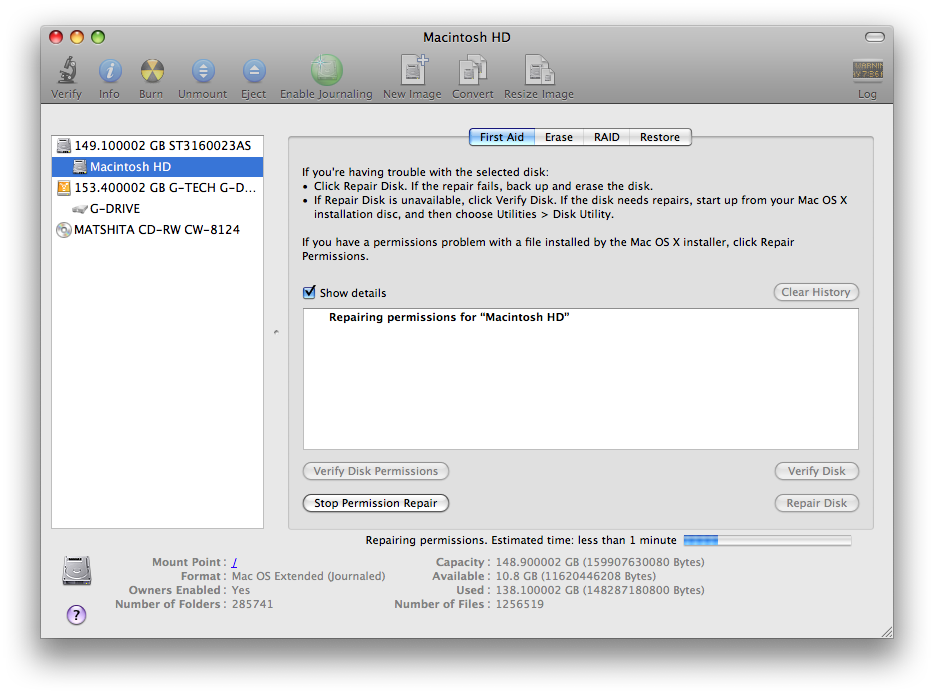Screen dimensions: 934x694
Task: Close the window with red button
Action: click(x=56, y=37)
